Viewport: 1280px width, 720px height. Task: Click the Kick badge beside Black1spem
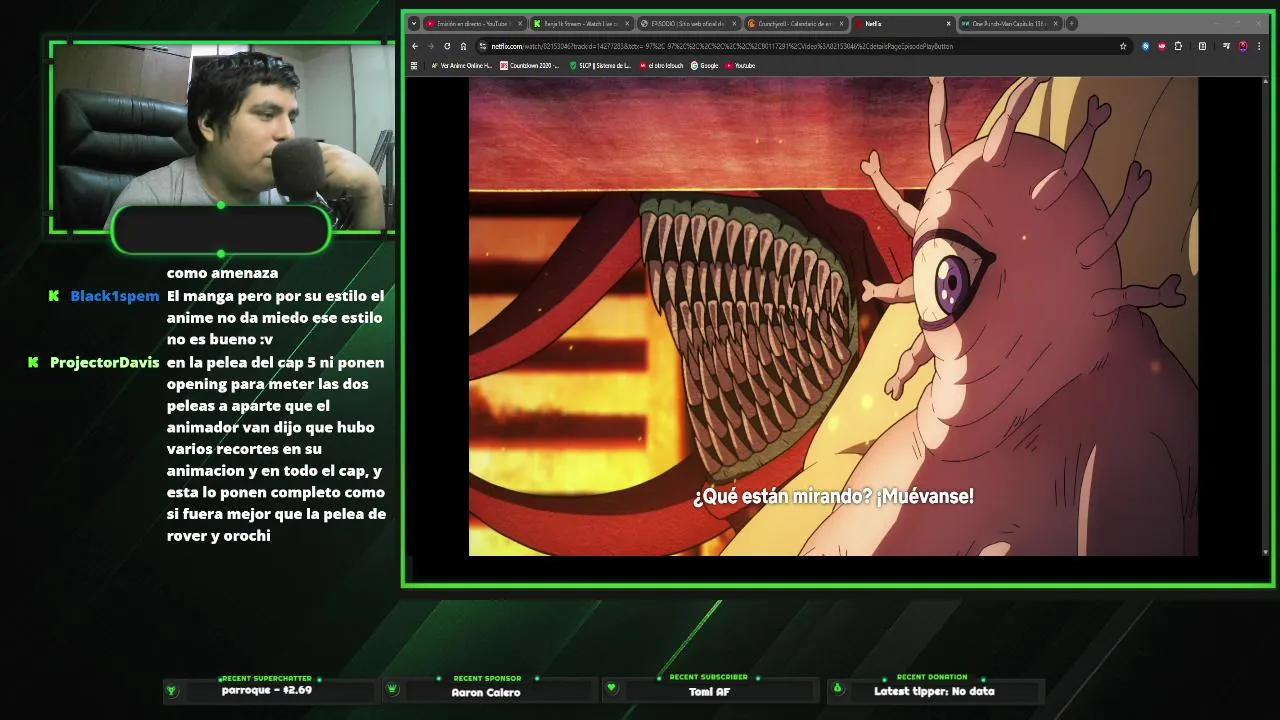[x=54, y=296]
